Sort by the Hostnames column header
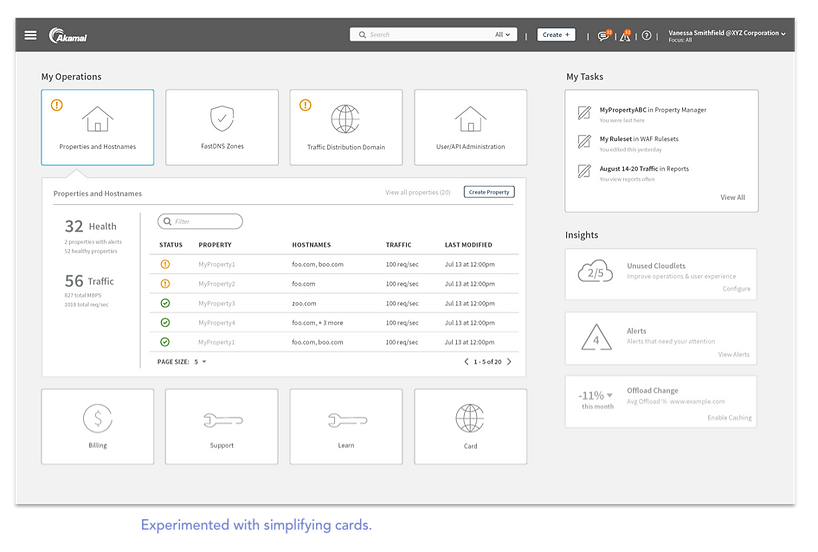 (311, 245)
